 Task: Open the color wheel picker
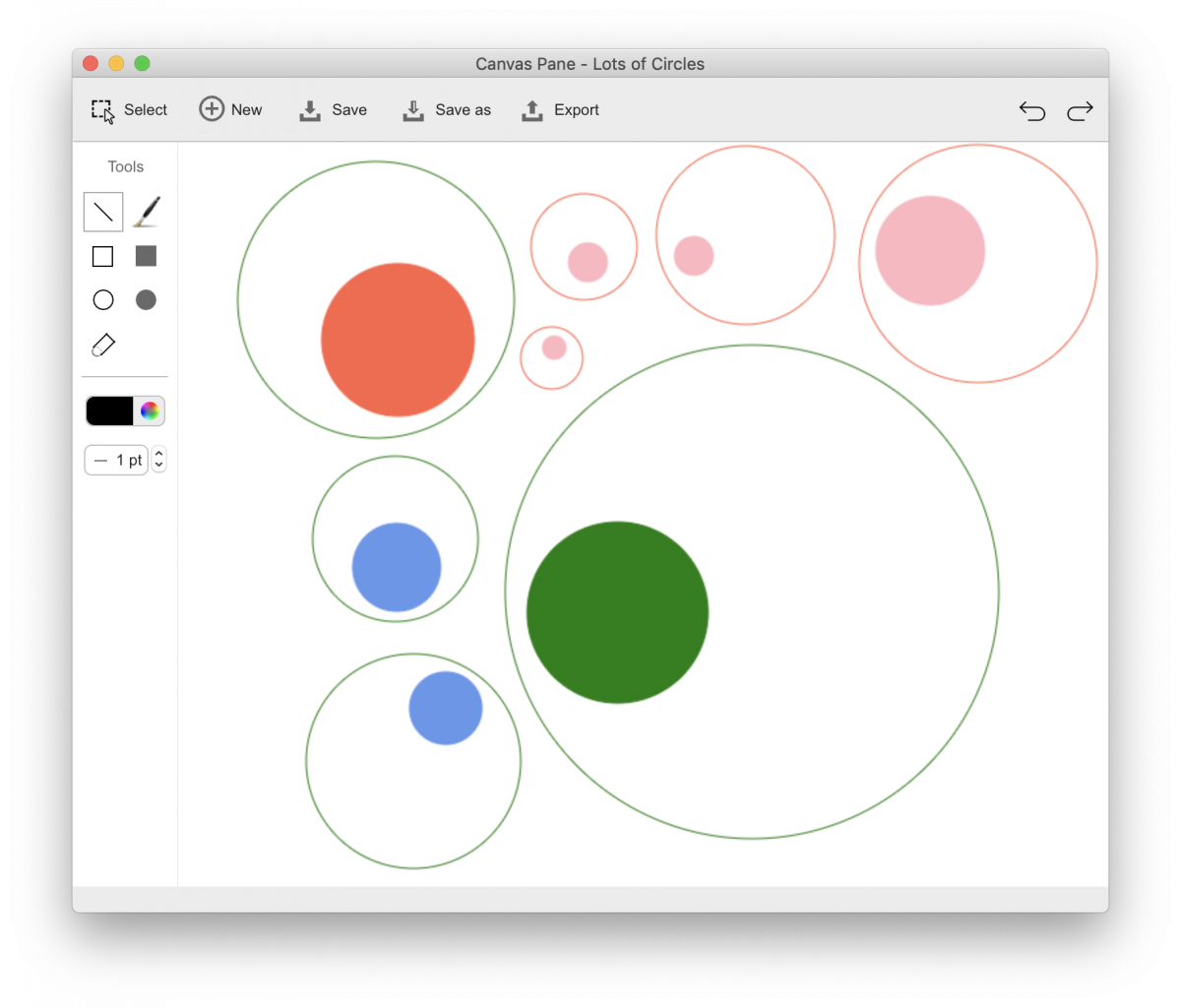(x=150, y=411)
